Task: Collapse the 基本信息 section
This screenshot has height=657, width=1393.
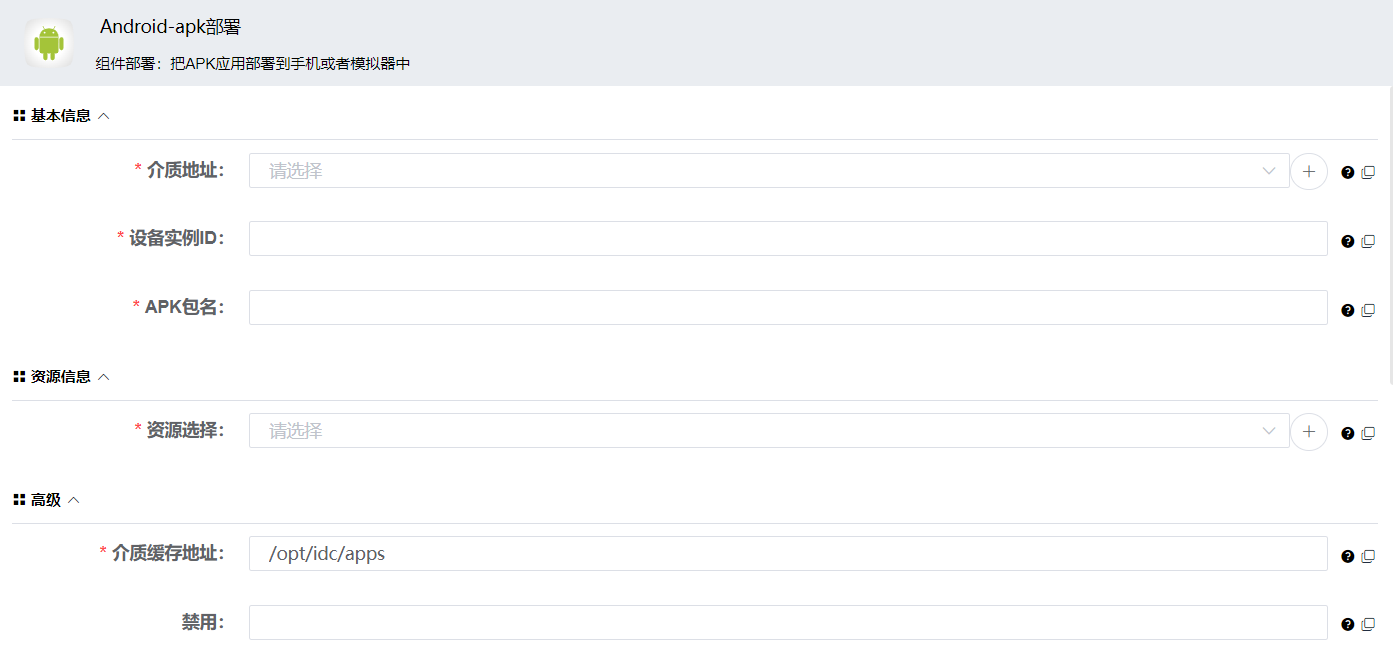Action: 104,116
